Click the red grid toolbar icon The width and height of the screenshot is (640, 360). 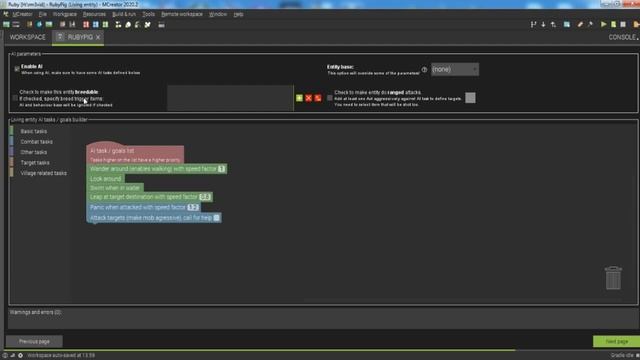click(86, 25)
